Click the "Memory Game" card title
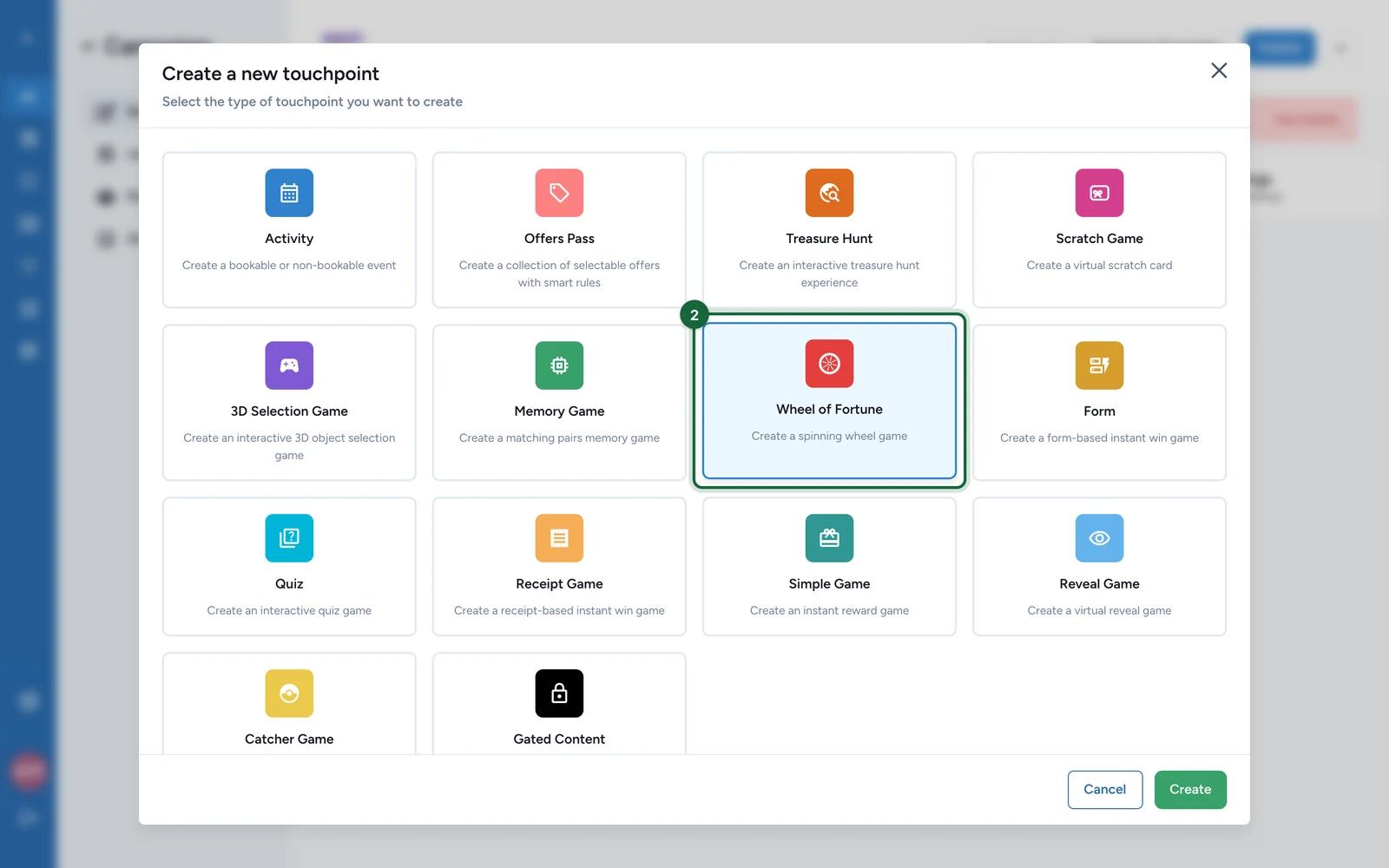This screenshot has height=868, width=1389. [x=559, y=411]
